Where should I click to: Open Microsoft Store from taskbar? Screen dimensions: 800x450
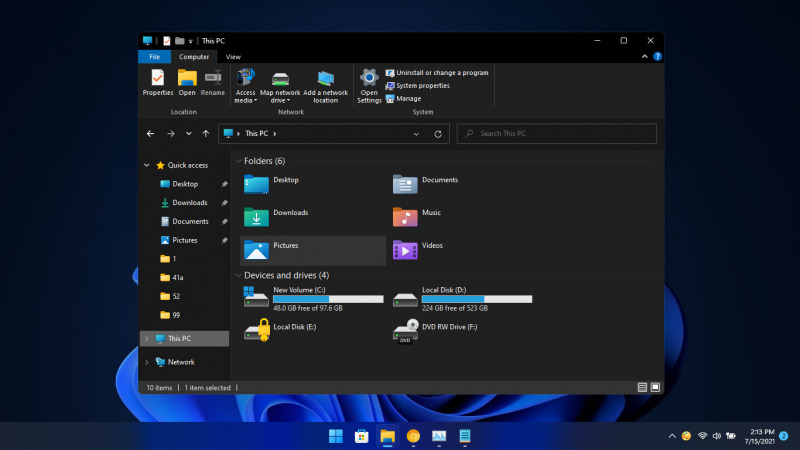click(x=362, y=436)
